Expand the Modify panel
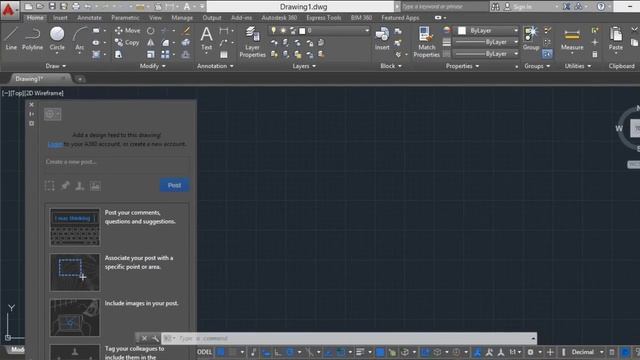This screenshot has height=360, width=640. (x=153, y=66)
